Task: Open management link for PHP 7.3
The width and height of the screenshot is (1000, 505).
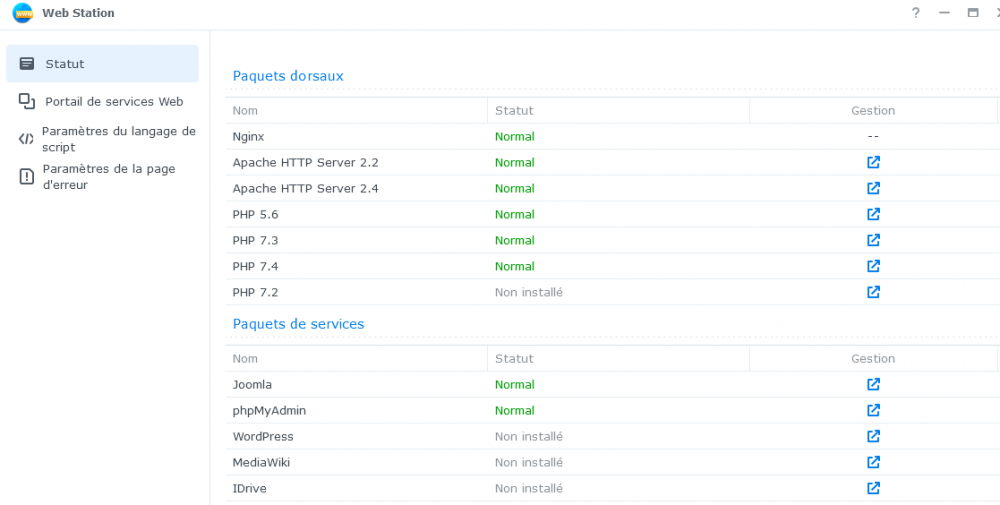Action: pyautogui.click(x=873, y=240)
